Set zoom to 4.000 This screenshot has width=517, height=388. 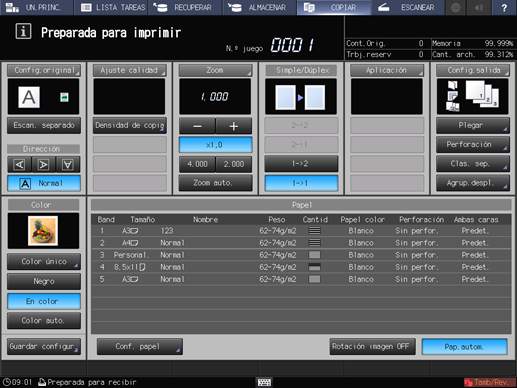click(x=197, y=164)
